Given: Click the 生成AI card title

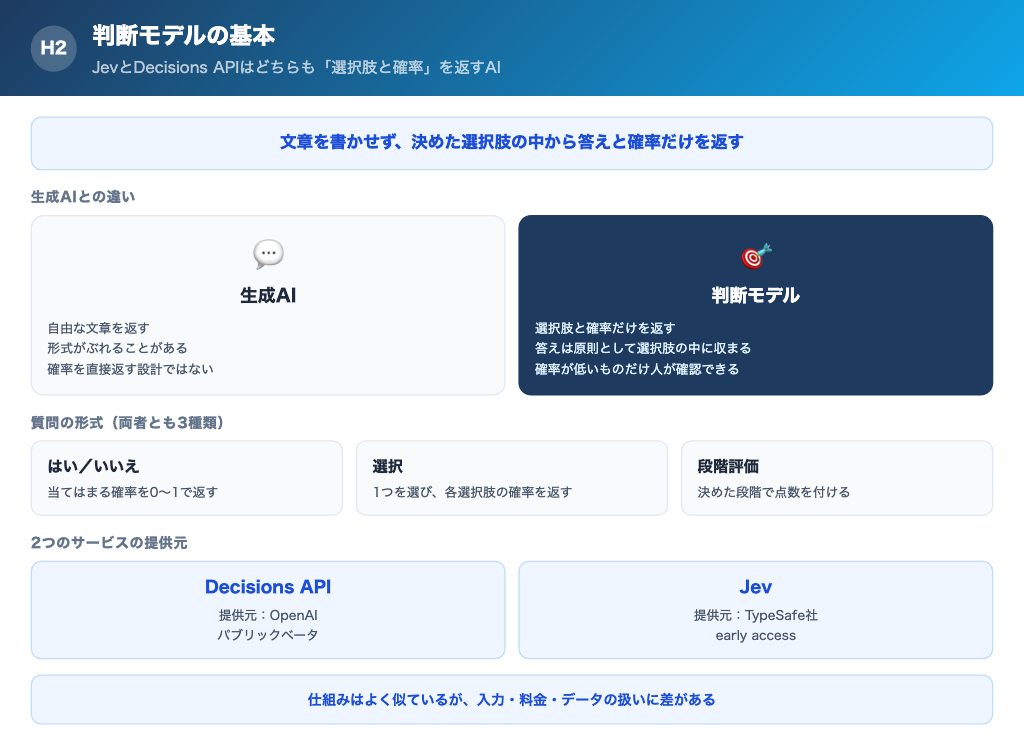Looking at the screenshot, I should coord(268,295).
